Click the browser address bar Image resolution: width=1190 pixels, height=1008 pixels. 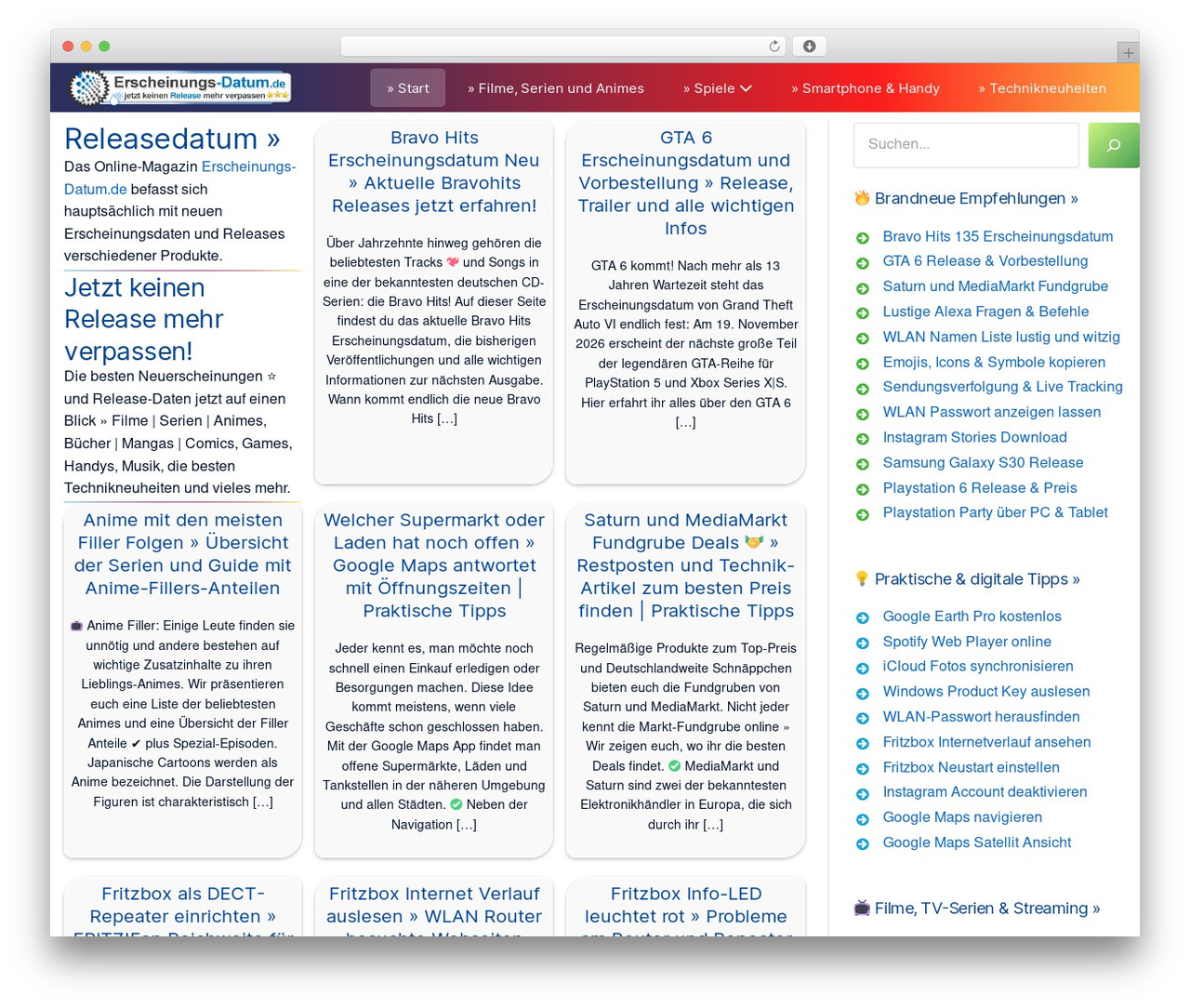click(563, 46)
